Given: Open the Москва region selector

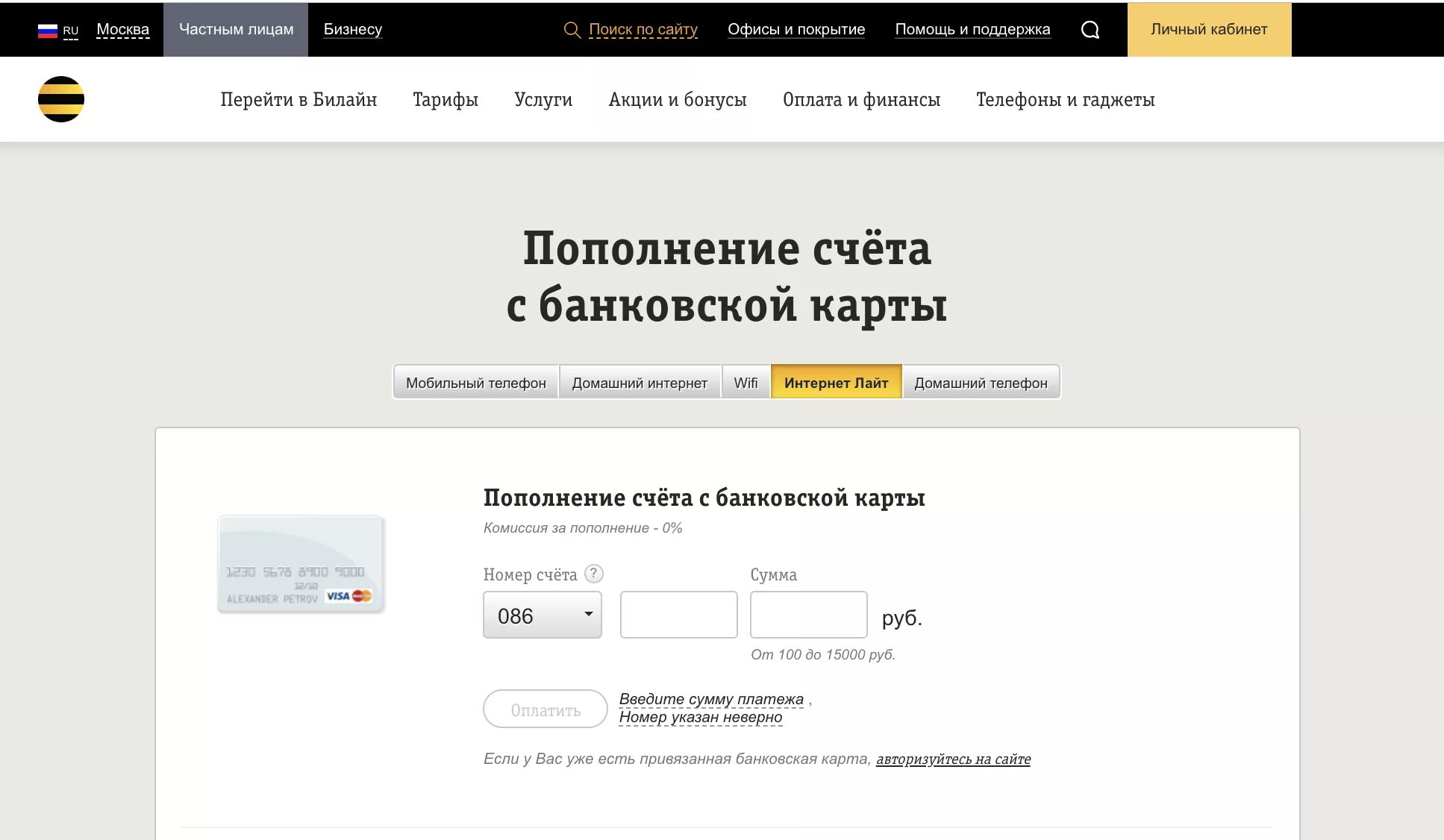Looking at the screenshot, I should (x=123, y=30).
